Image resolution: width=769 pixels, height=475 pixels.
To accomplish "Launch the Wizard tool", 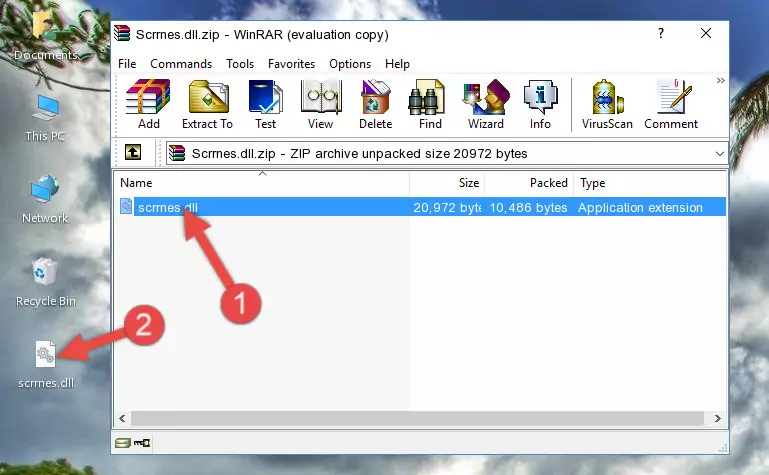I will 486,104.
